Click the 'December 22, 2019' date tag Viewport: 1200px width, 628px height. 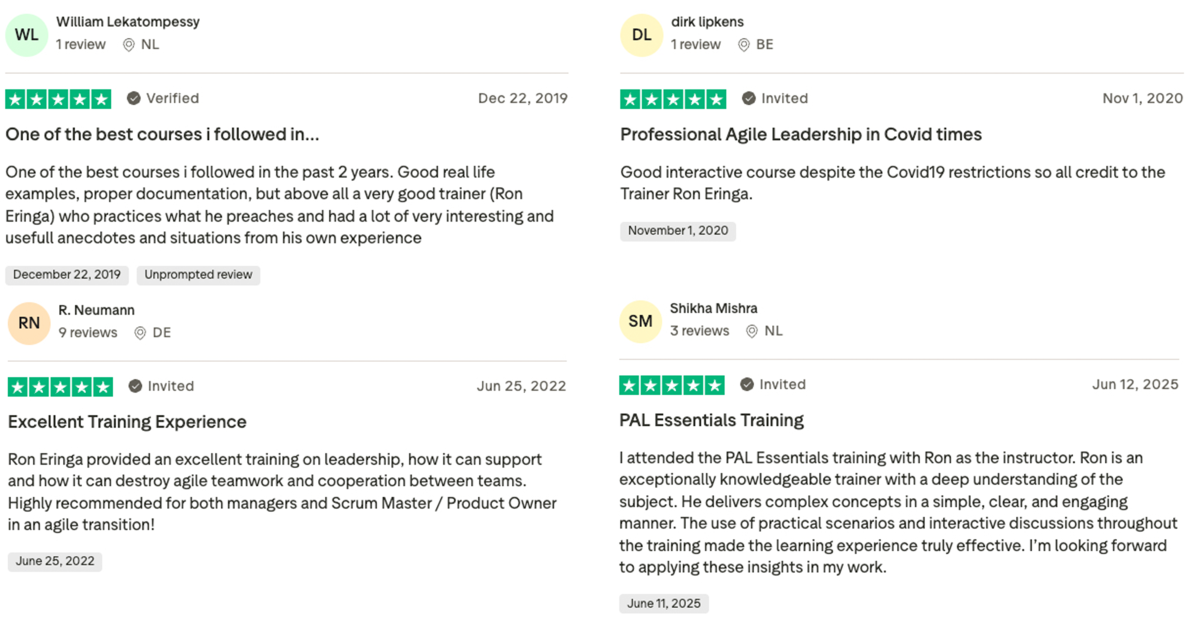click(x=67, y=275)
